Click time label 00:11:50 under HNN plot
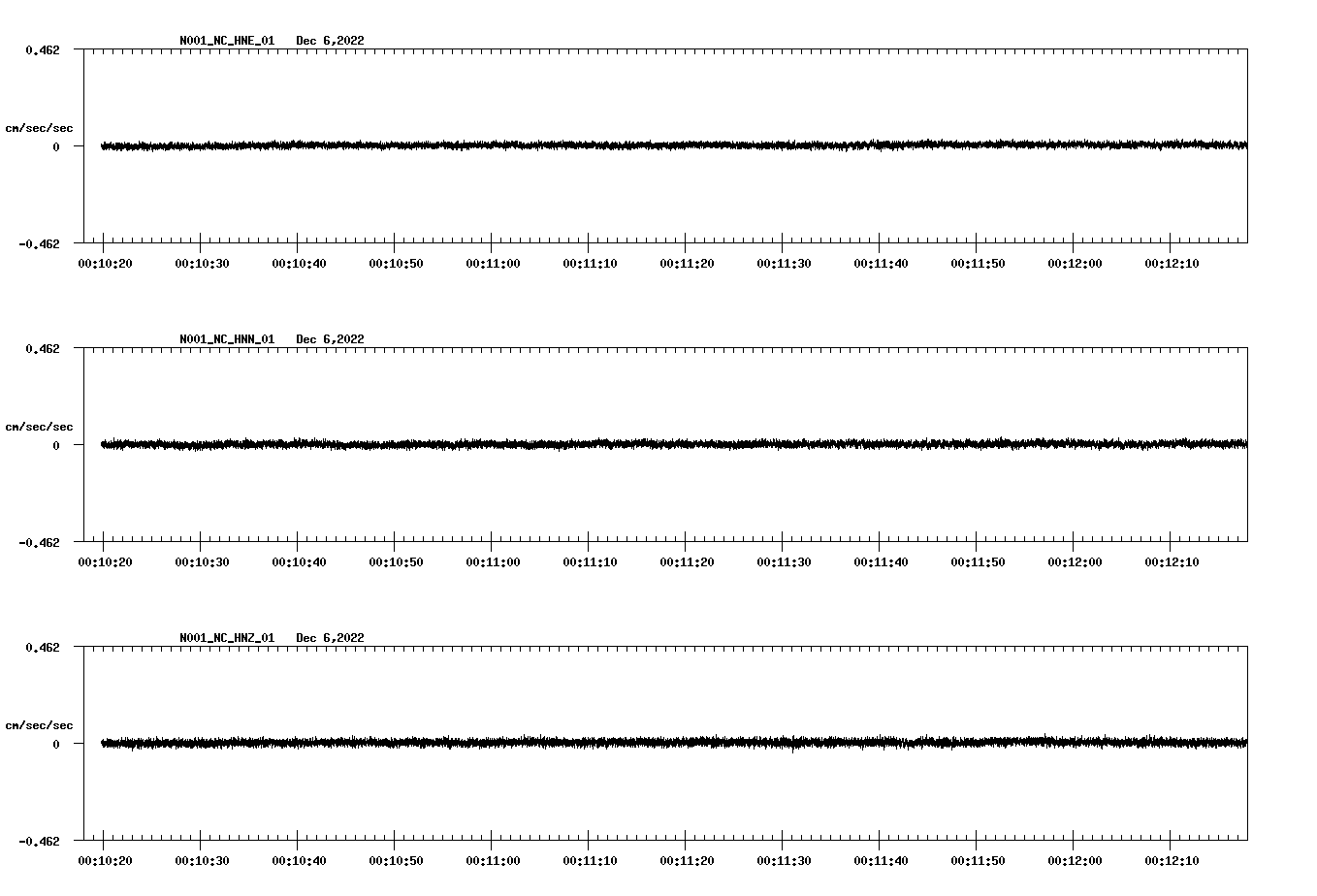1317x896 pixels. click(978, 562)
